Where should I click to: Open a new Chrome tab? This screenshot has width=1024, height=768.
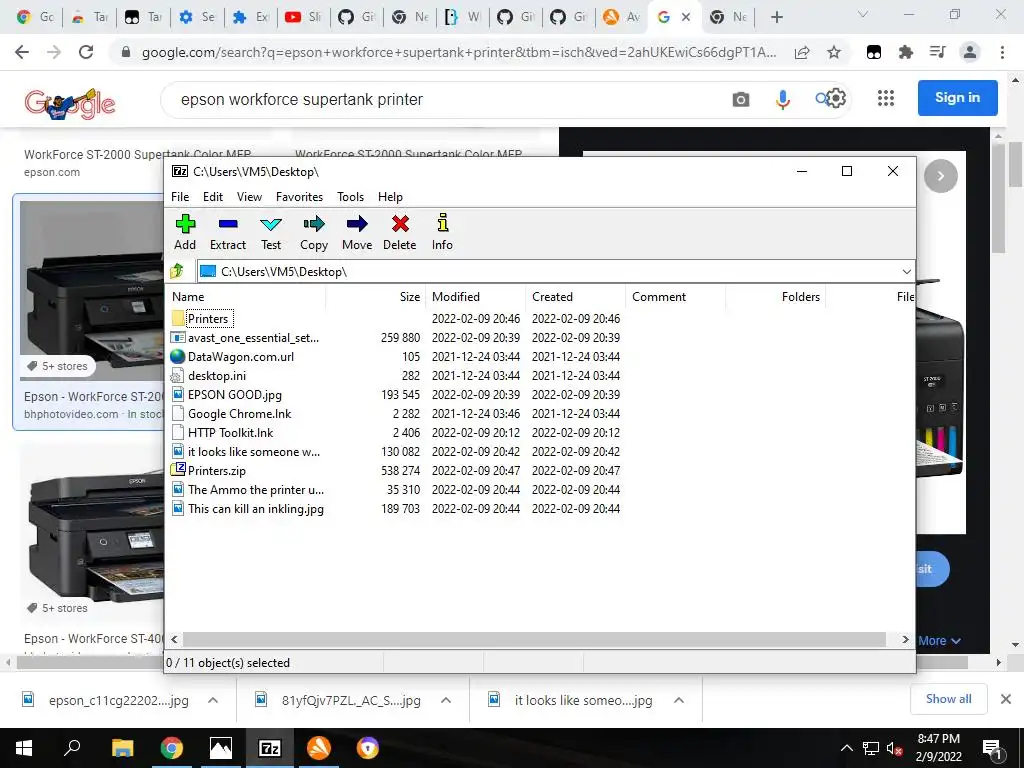point(776,17)
